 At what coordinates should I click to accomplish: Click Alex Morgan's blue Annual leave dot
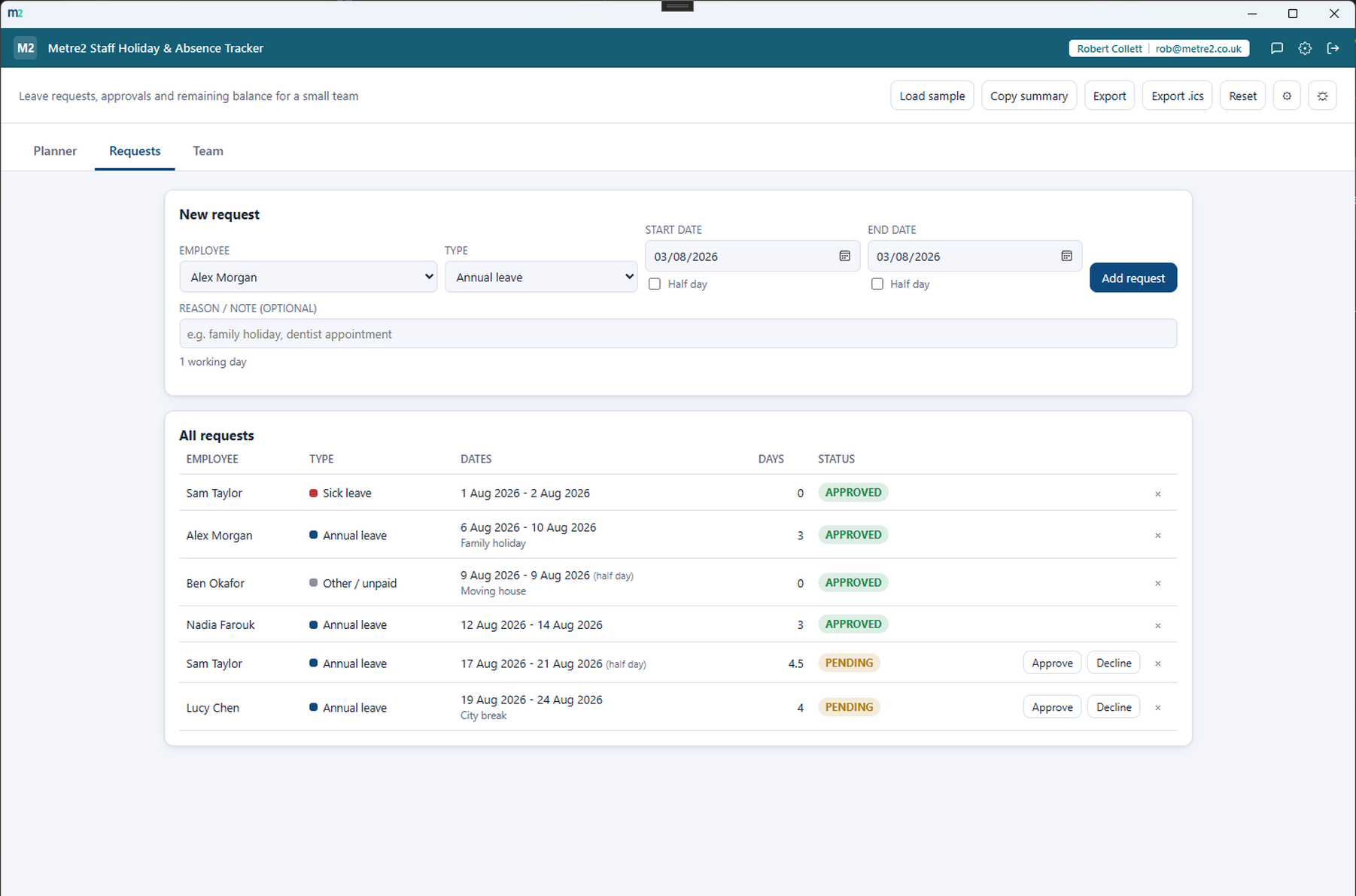[313, 535]
